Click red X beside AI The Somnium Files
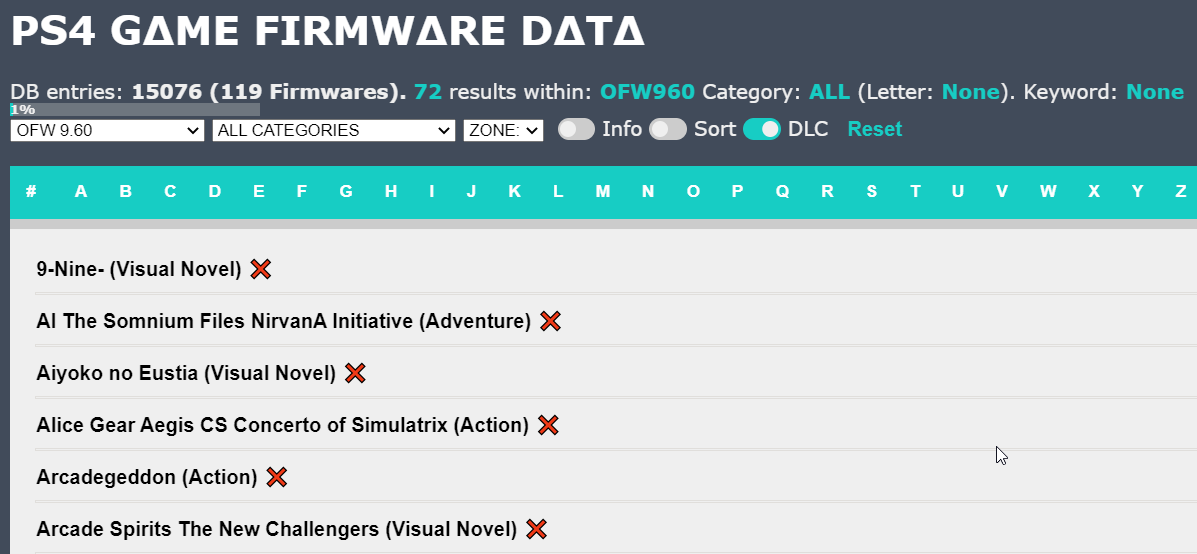 550,321
